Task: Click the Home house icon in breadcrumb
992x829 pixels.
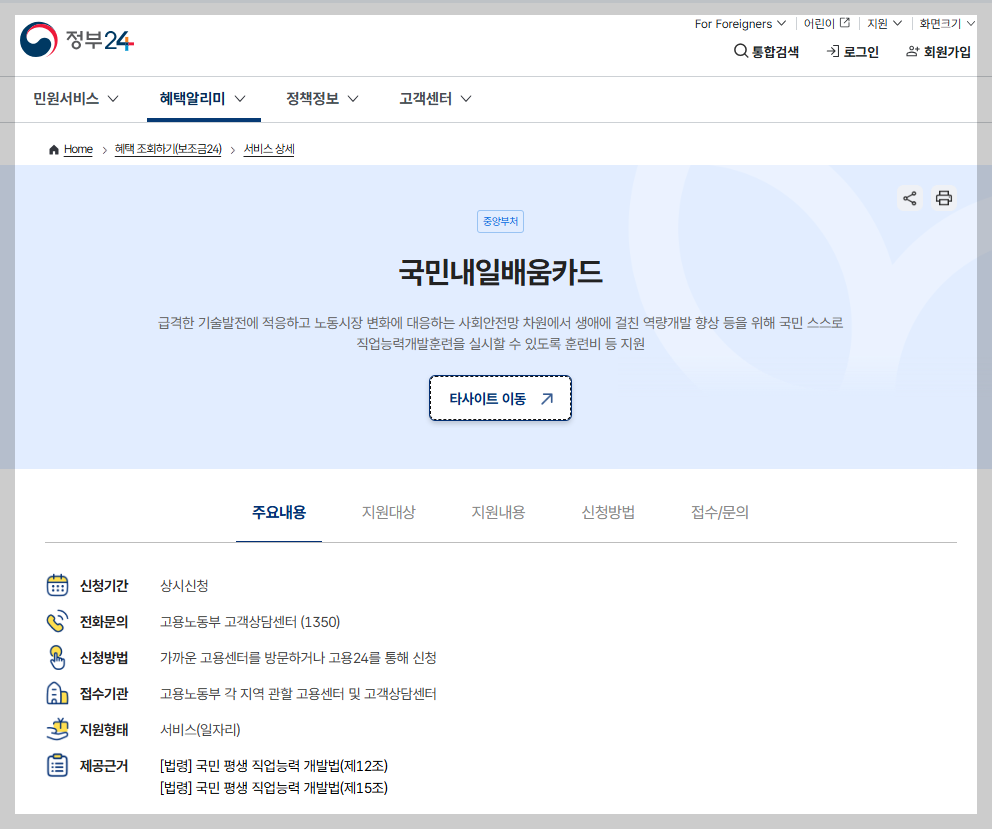Action: pos(53,148)
